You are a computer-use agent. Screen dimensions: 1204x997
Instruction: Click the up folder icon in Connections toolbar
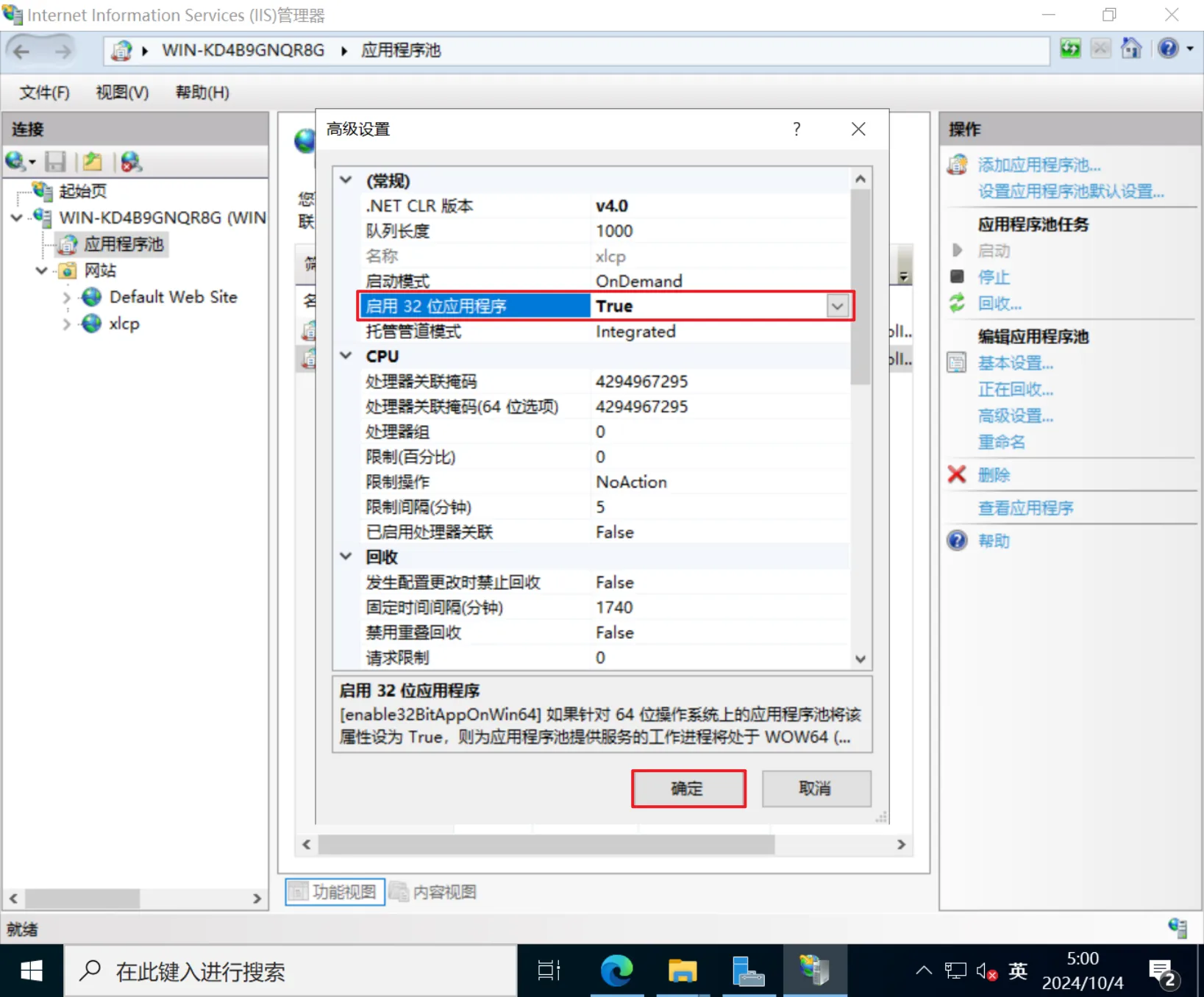coord(92,161)
